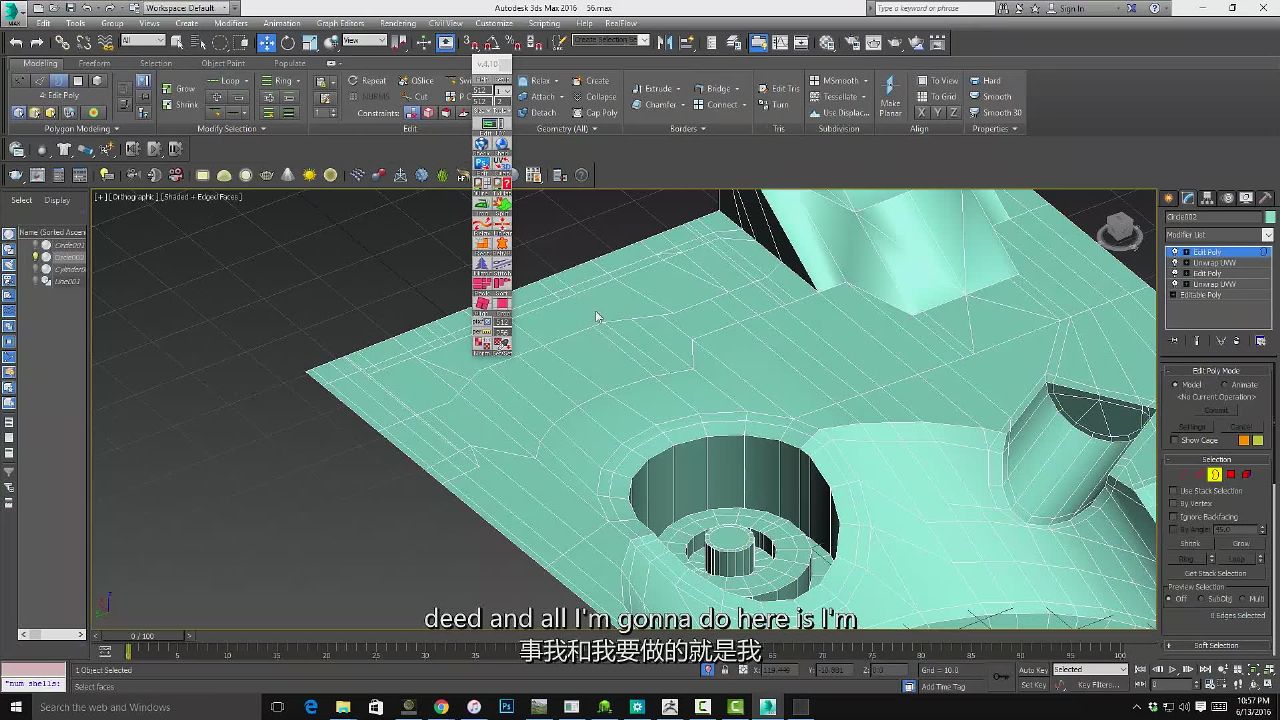Enable Use Stack Selection checkbox
This screenshot has width=1280, height=720.
click(1175, 491)
